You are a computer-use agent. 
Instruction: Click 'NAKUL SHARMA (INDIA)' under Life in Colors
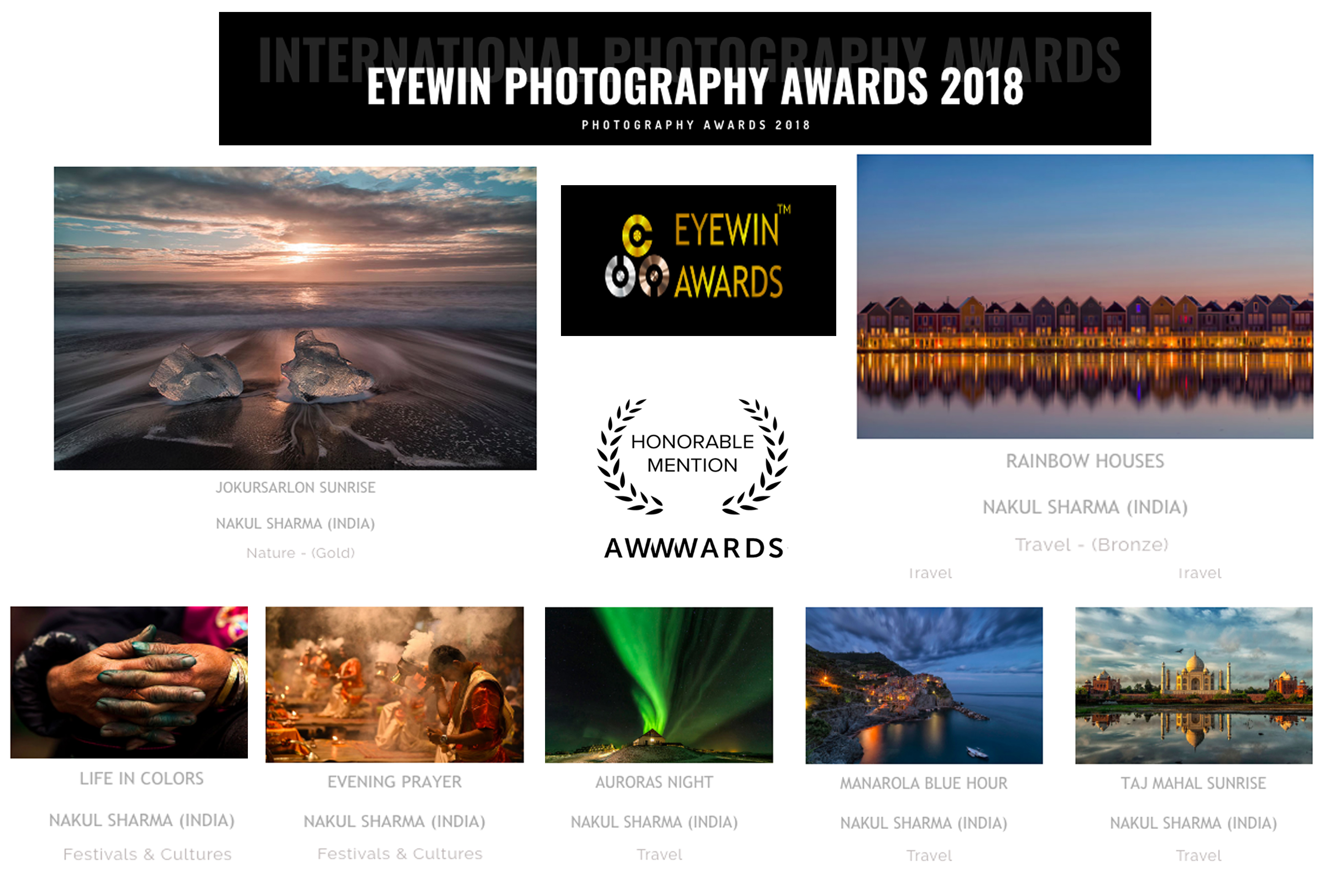coord(142,820)
